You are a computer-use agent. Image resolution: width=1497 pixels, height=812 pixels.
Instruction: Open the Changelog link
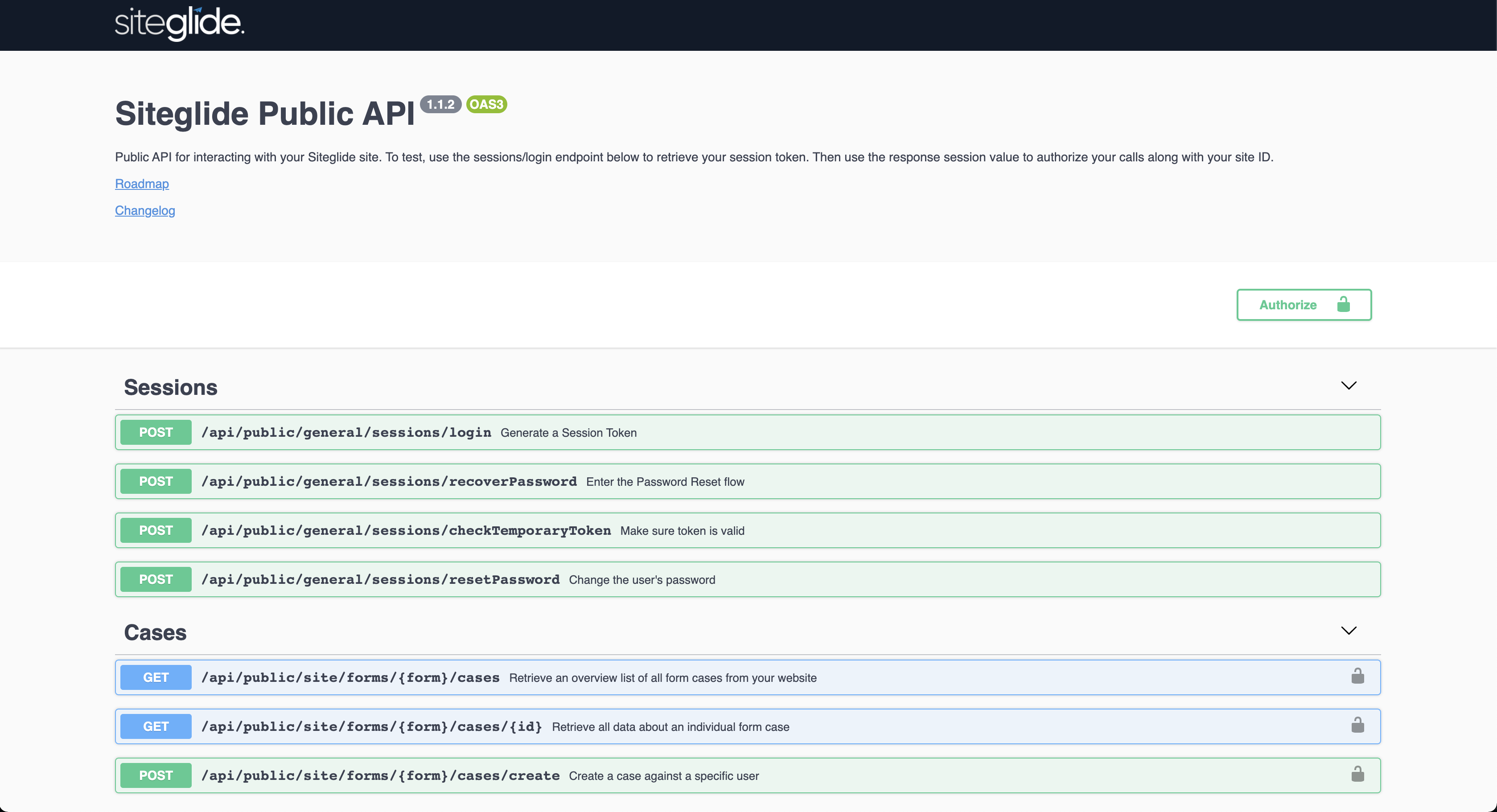point(145,210)
